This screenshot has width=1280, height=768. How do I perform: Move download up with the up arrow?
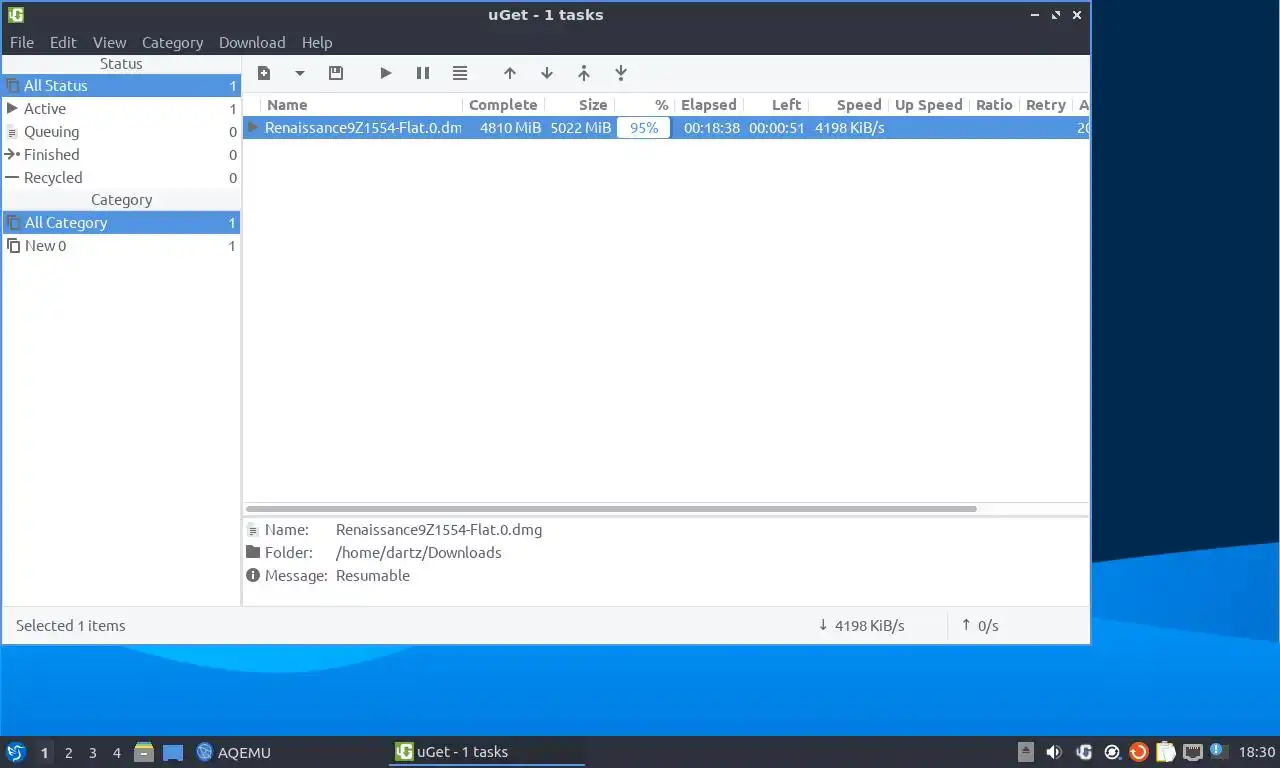(x=510, y=73)
